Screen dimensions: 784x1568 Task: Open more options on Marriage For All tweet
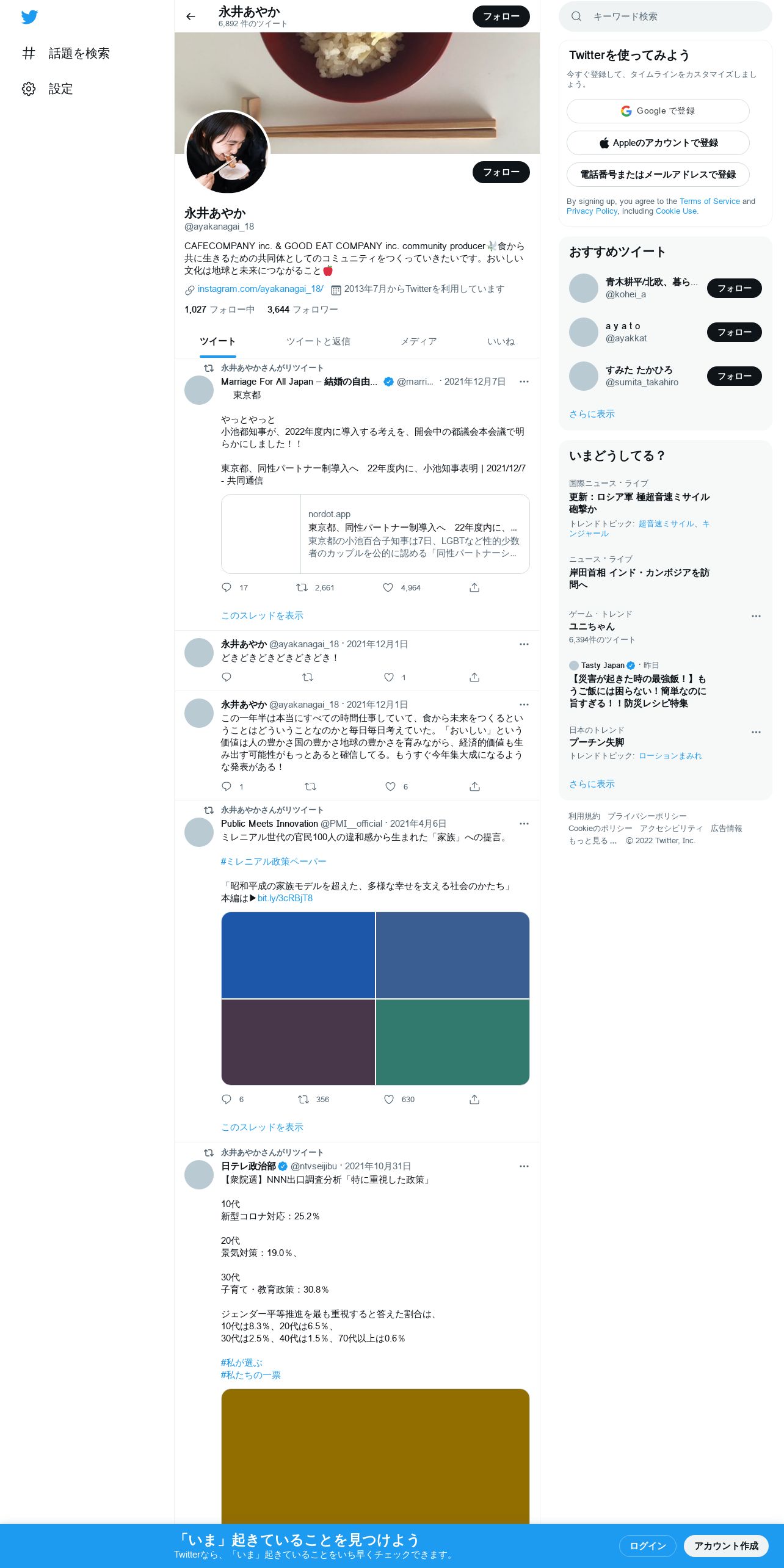coord(524,382)
